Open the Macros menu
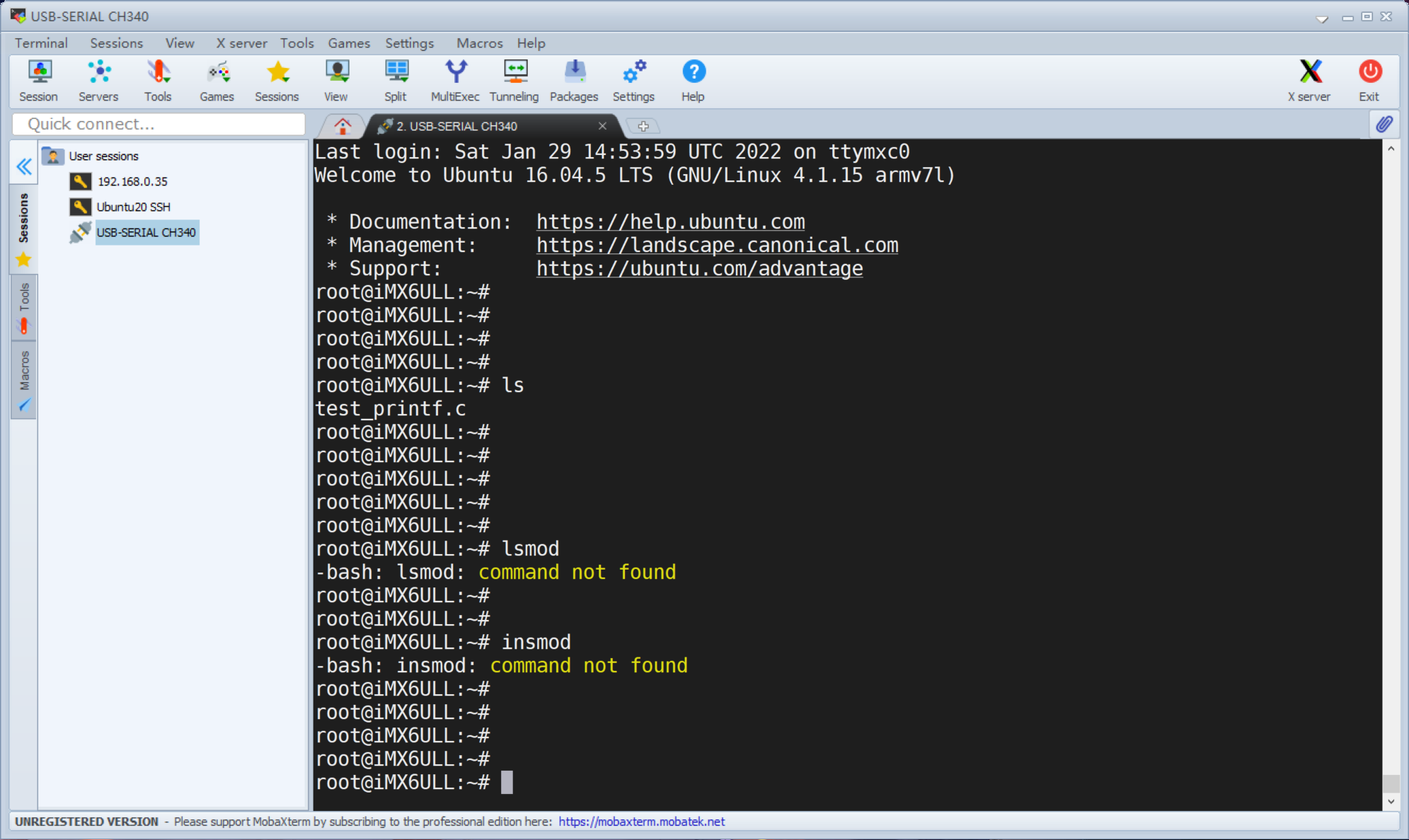The width and height of the screenshot is (1409, 840). (480, 43)
